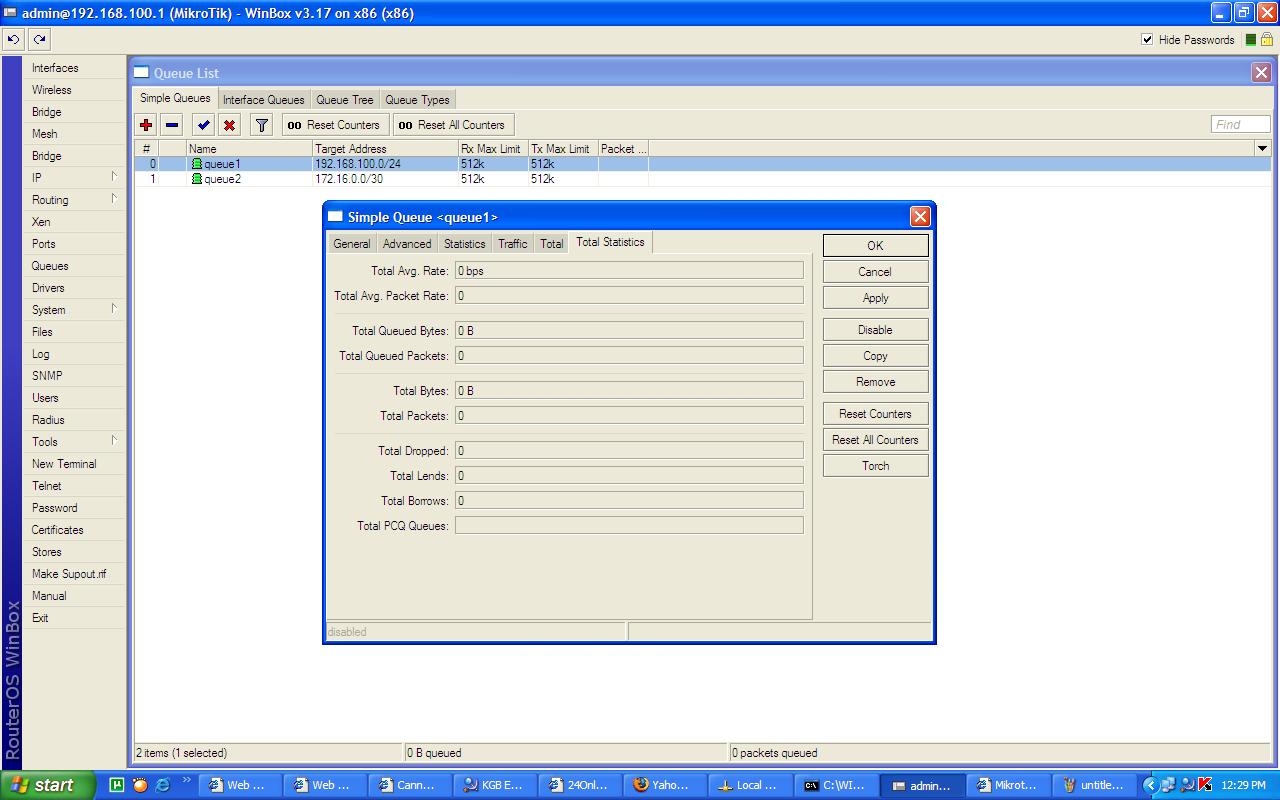
Task: Remove selected queue using the minus icon
Action: (x=170, y=124)
